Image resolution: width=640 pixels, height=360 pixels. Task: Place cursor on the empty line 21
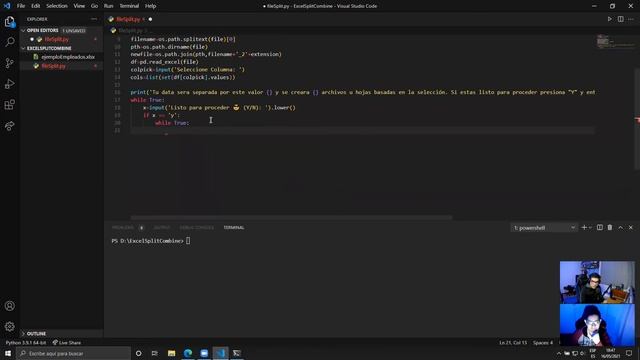[362, 130]
